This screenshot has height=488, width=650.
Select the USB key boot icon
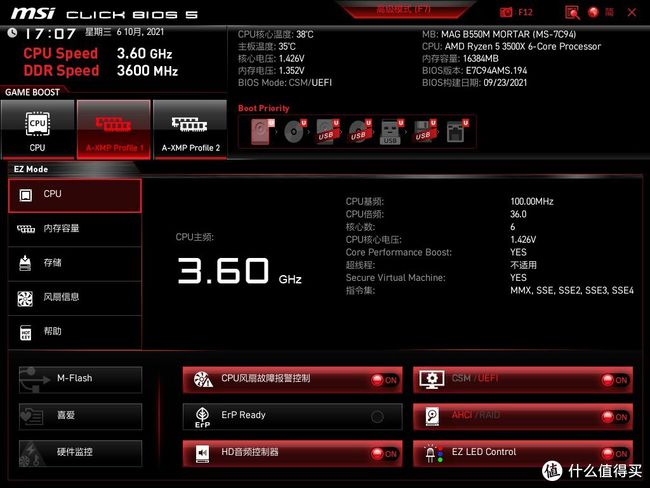[x=391, y=131]
